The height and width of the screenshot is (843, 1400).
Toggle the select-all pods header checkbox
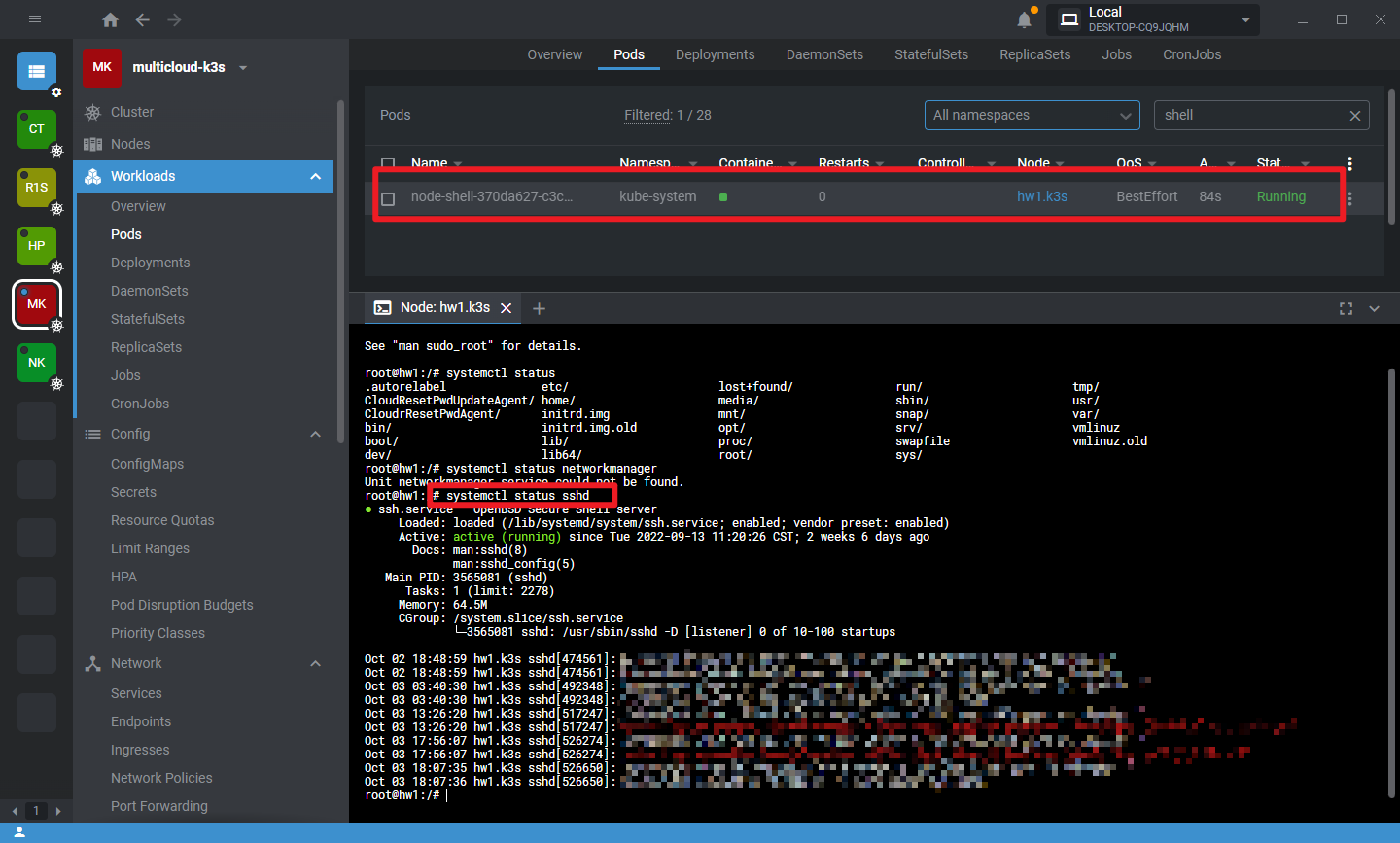[388, 163]
